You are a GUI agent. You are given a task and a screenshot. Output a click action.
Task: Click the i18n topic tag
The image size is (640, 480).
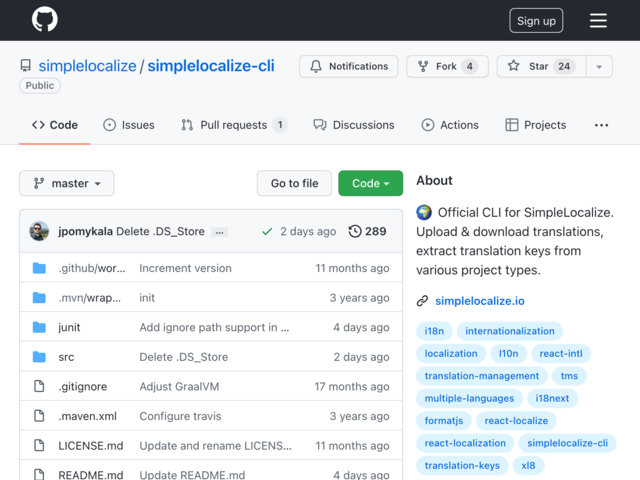point(434,331)
